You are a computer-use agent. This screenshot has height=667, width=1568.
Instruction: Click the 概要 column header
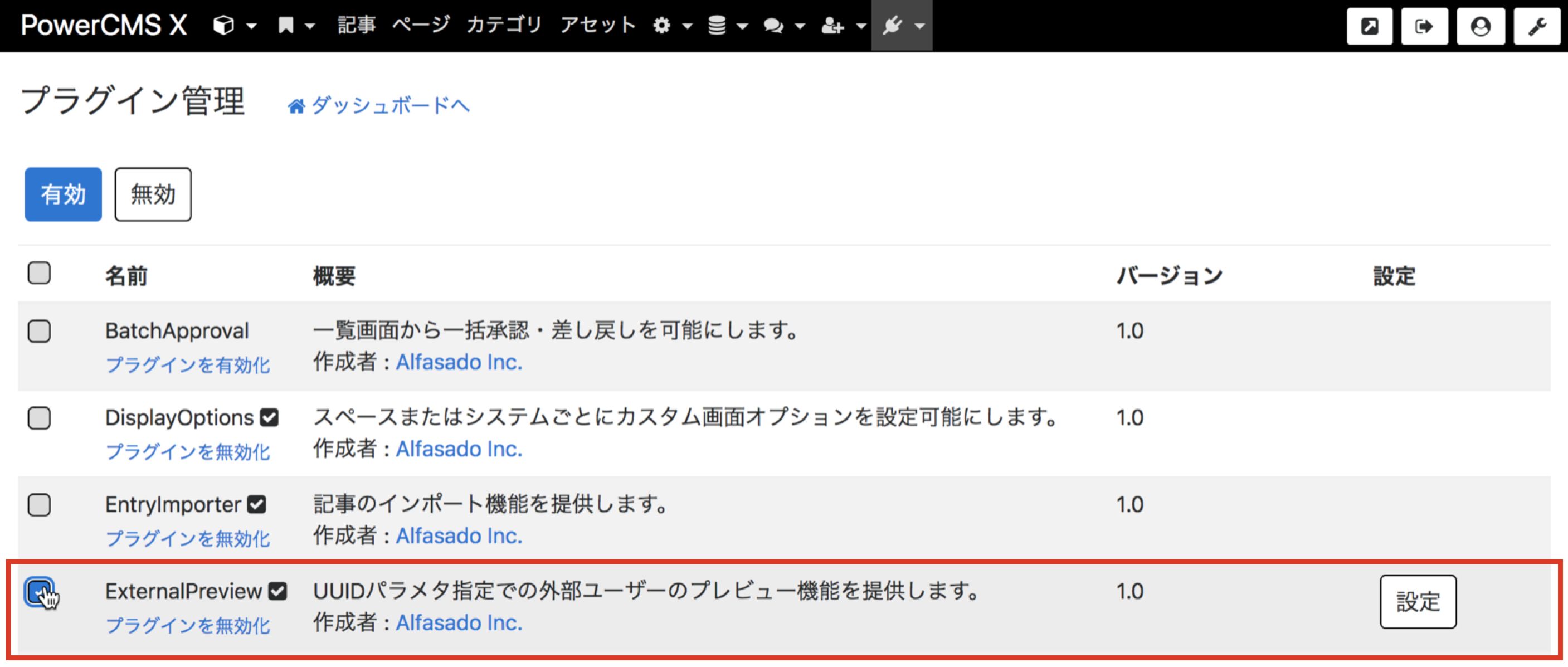point(334,276)
